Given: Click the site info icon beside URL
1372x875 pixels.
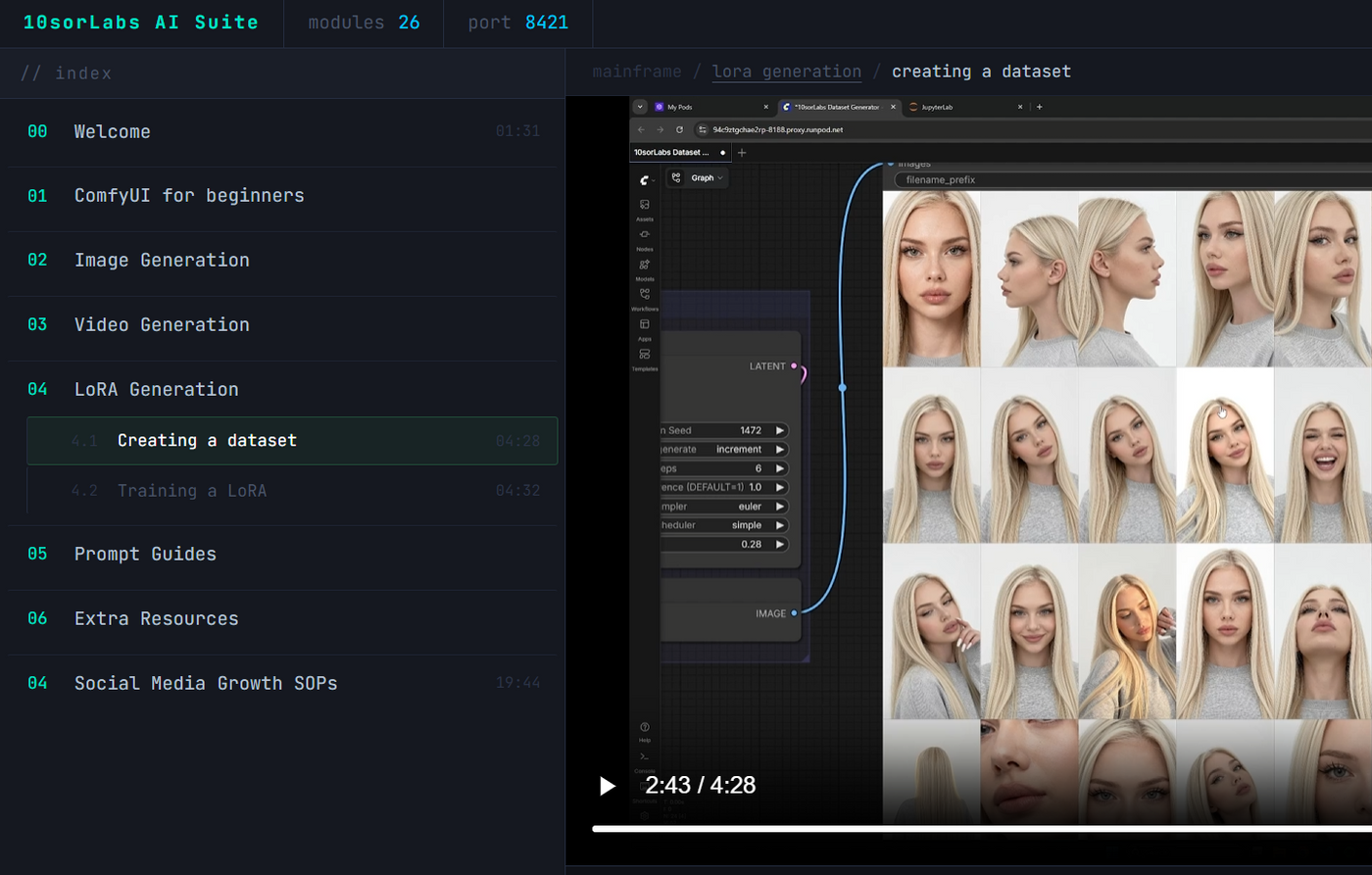Looking at the screenshot, I should 703,129.
